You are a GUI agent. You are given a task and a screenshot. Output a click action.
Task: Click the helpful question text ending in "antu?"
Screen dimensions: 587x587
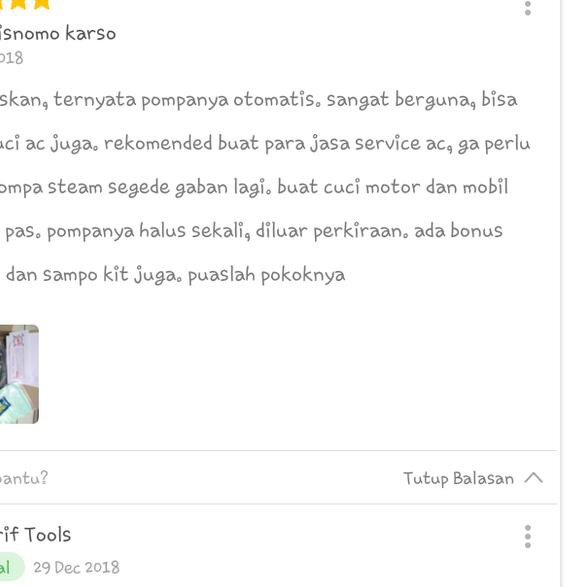[x=24, y=478]
